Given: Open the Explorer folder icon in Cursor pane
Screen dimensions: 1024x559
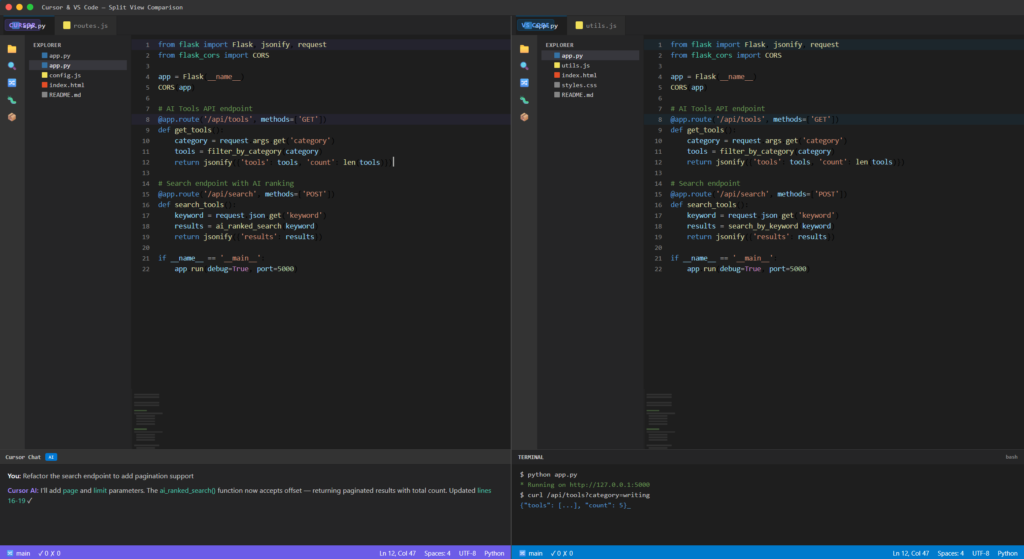Looking at the screenshot, I should click(12, 49).
